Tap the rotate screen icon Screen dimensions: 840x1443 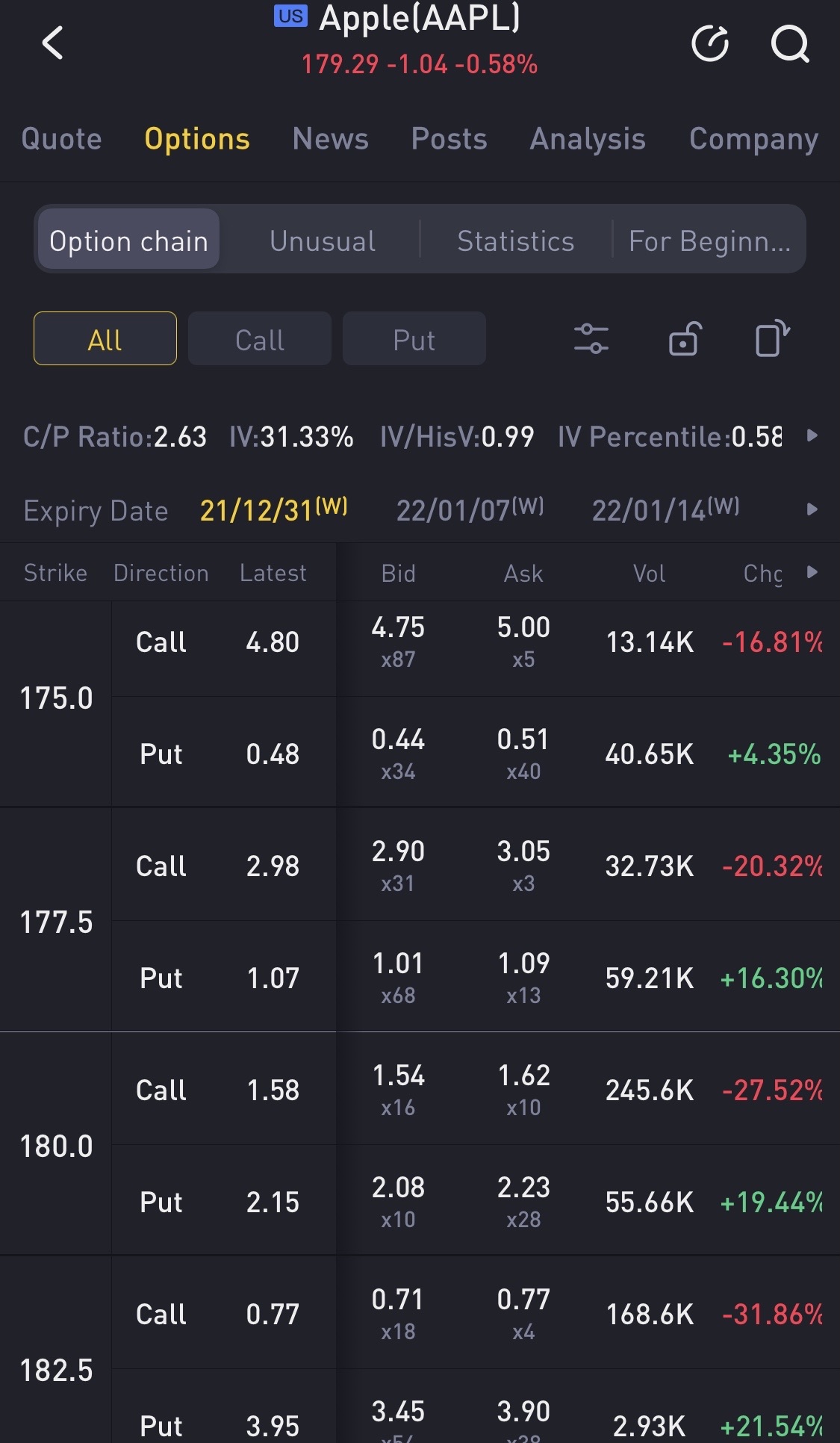point(772,339)
